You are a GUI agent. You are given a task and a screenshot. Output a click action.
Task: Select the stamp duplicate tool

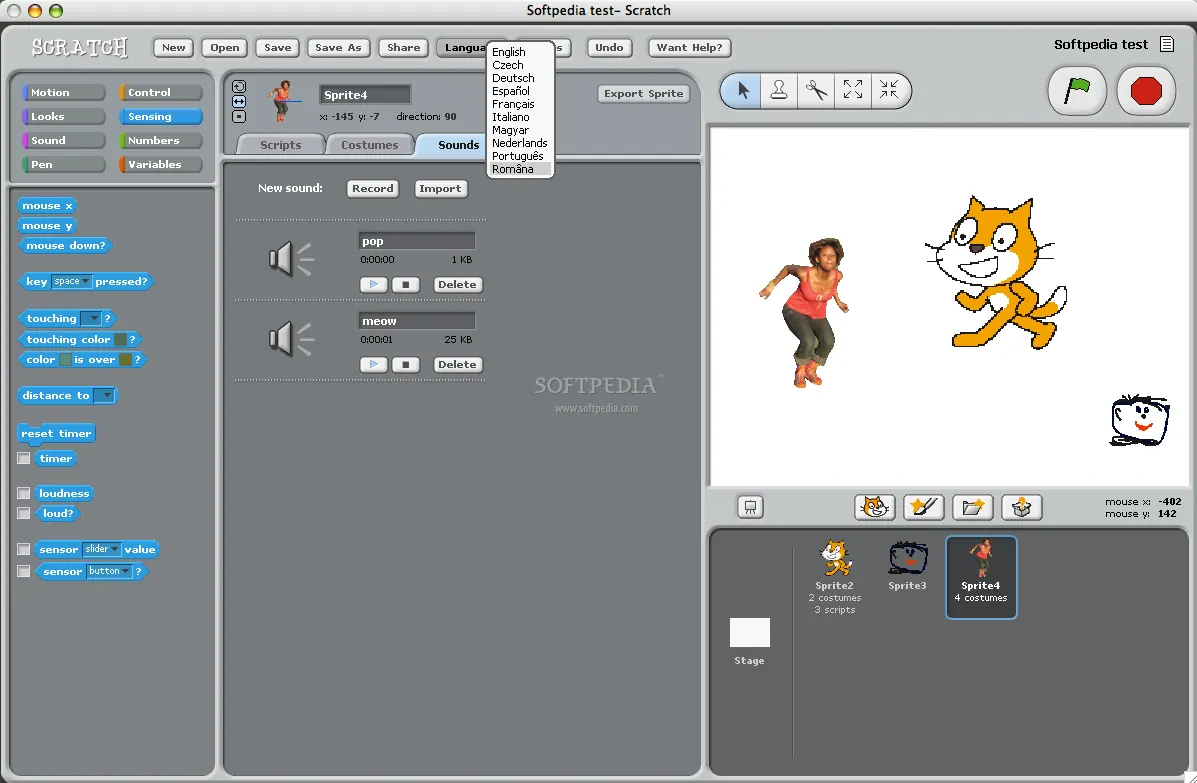(x=779, y=91)
